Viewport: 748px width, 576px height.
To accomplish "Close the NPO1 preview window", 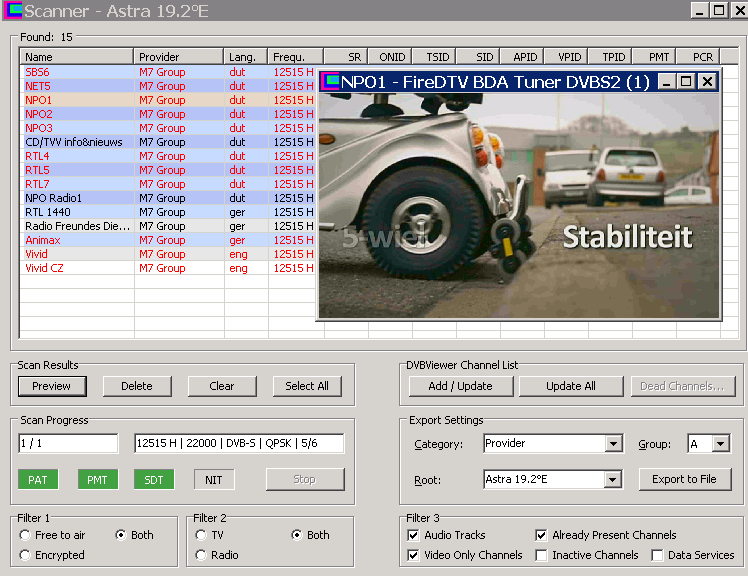I will click(x=707, y=82).
